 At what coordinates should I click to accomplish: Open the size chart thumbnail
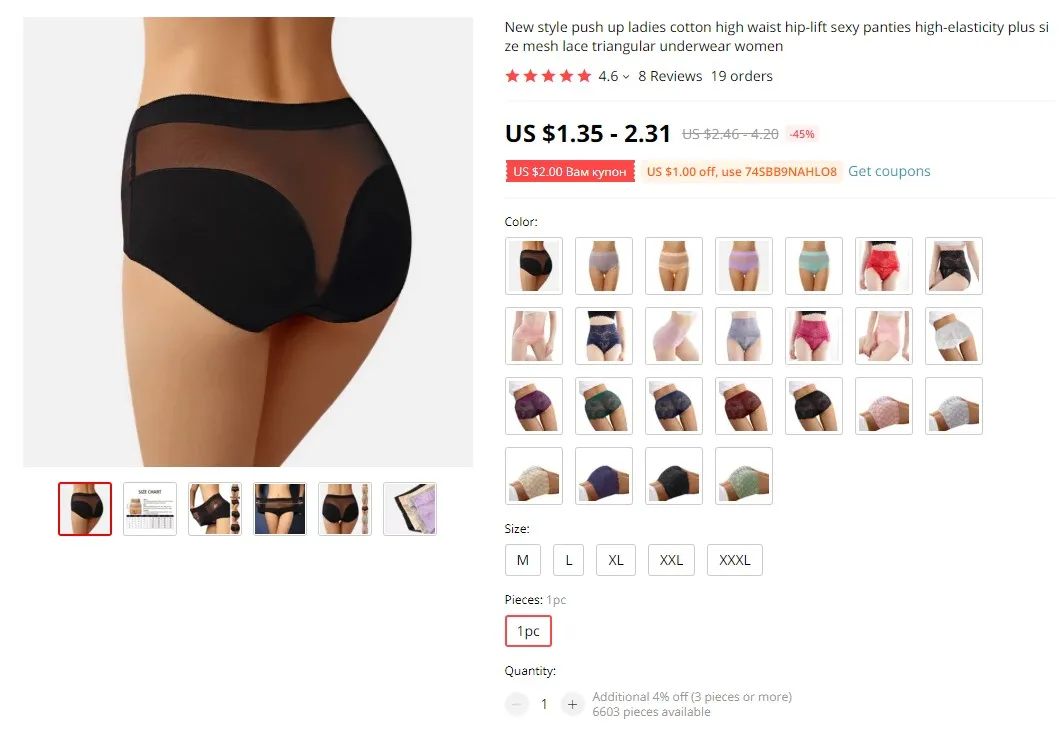pos(150,509)
